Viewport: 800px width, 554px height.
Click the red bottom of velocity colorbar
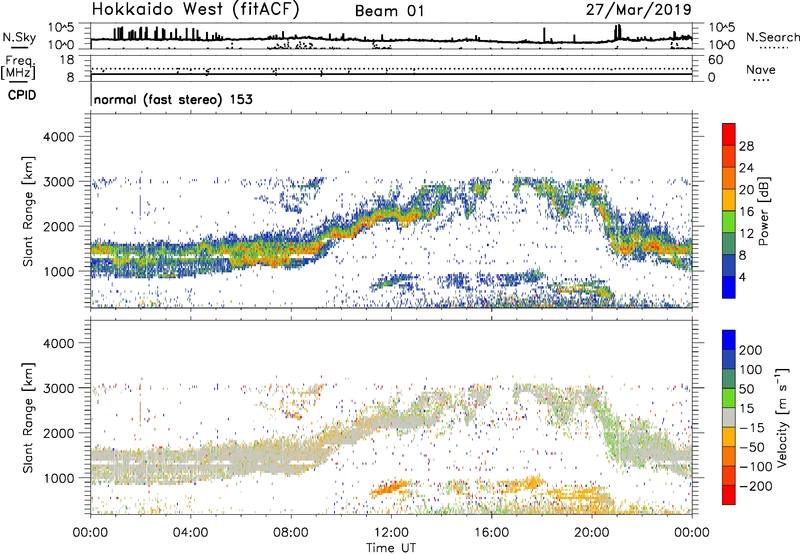coord(729,495)
